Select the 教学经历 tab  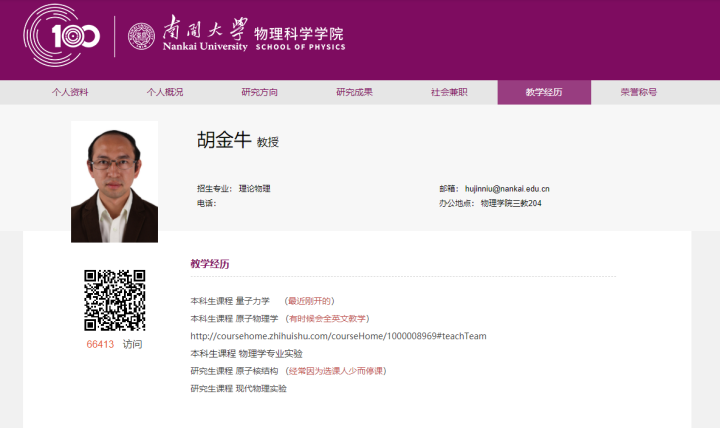pyautogui.click(x=544, y=92)
